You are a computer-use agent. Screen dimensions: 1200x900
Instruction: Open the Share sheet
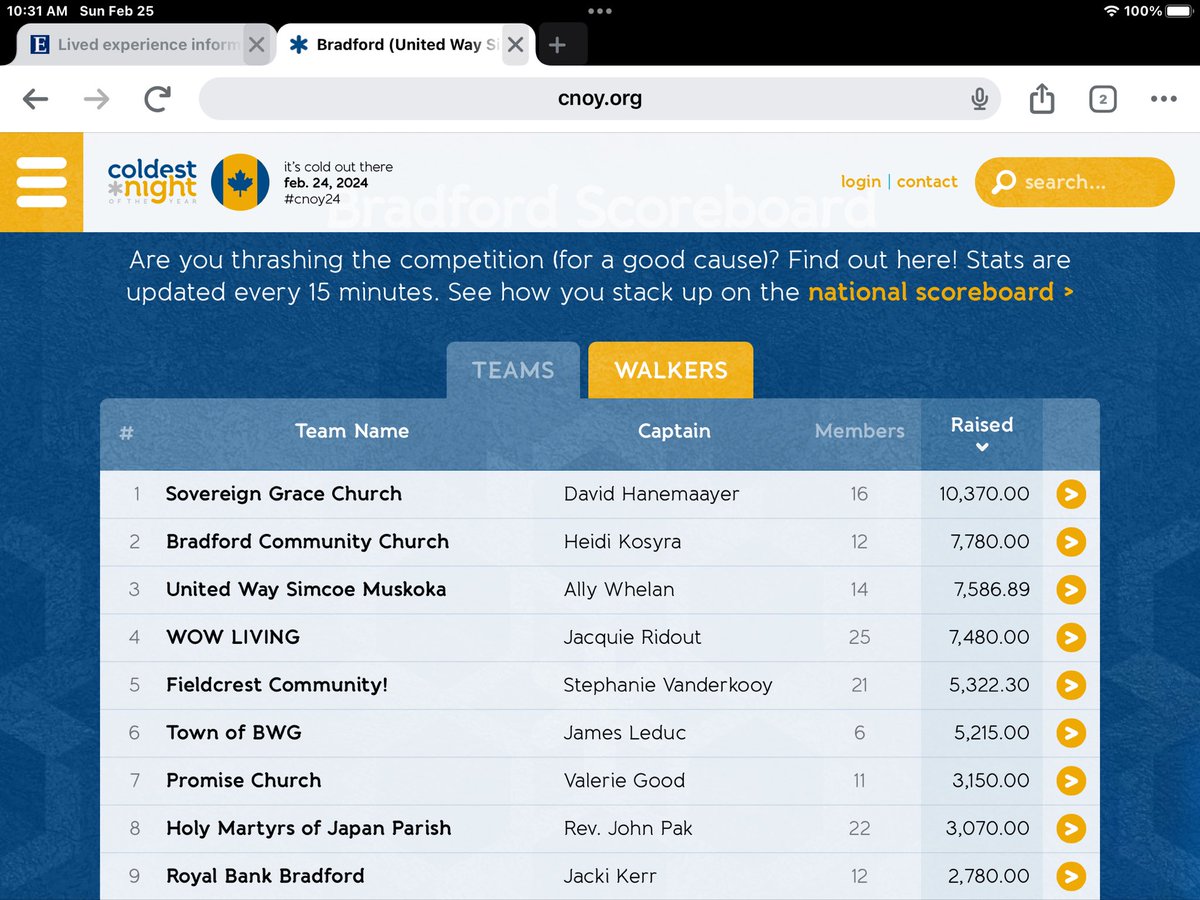[1041, 99]
